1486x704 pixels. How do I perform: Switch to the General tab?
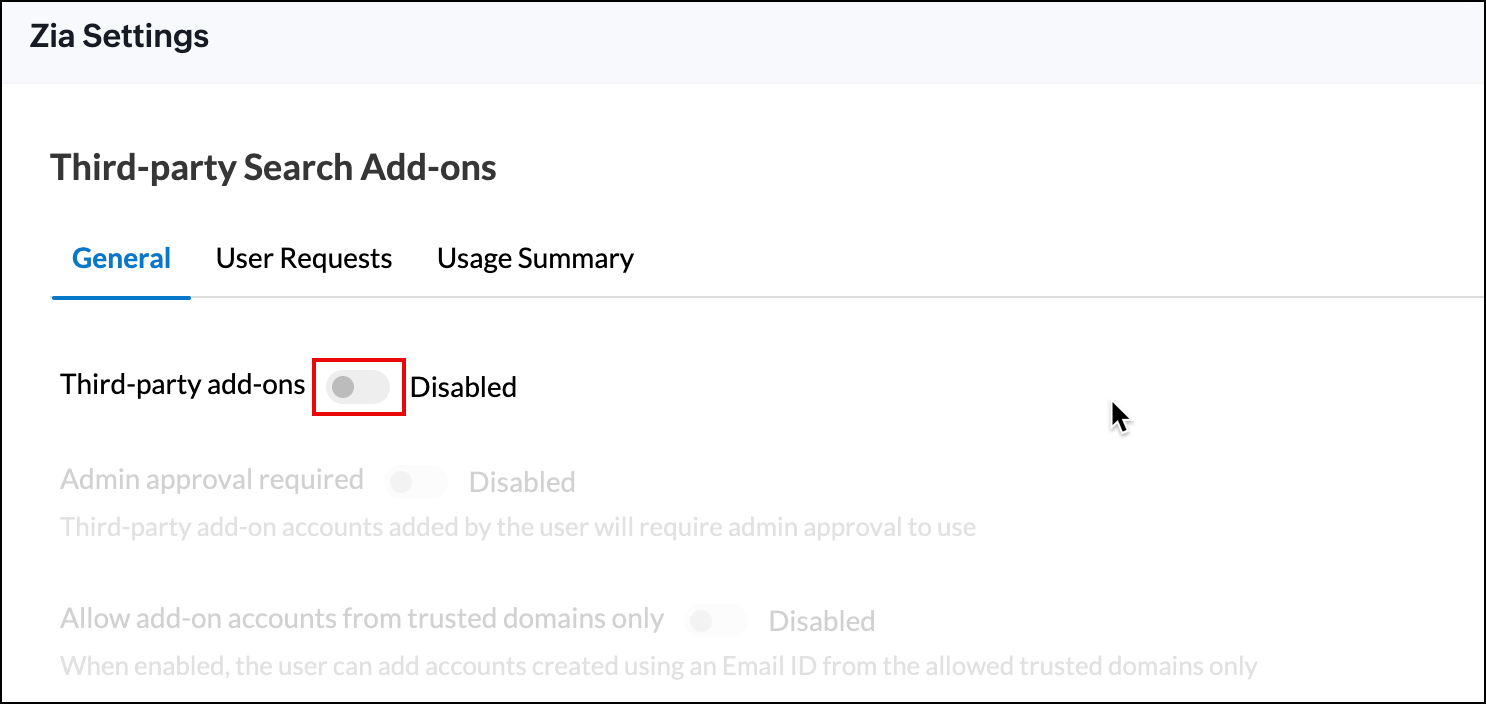click(121, 259)
